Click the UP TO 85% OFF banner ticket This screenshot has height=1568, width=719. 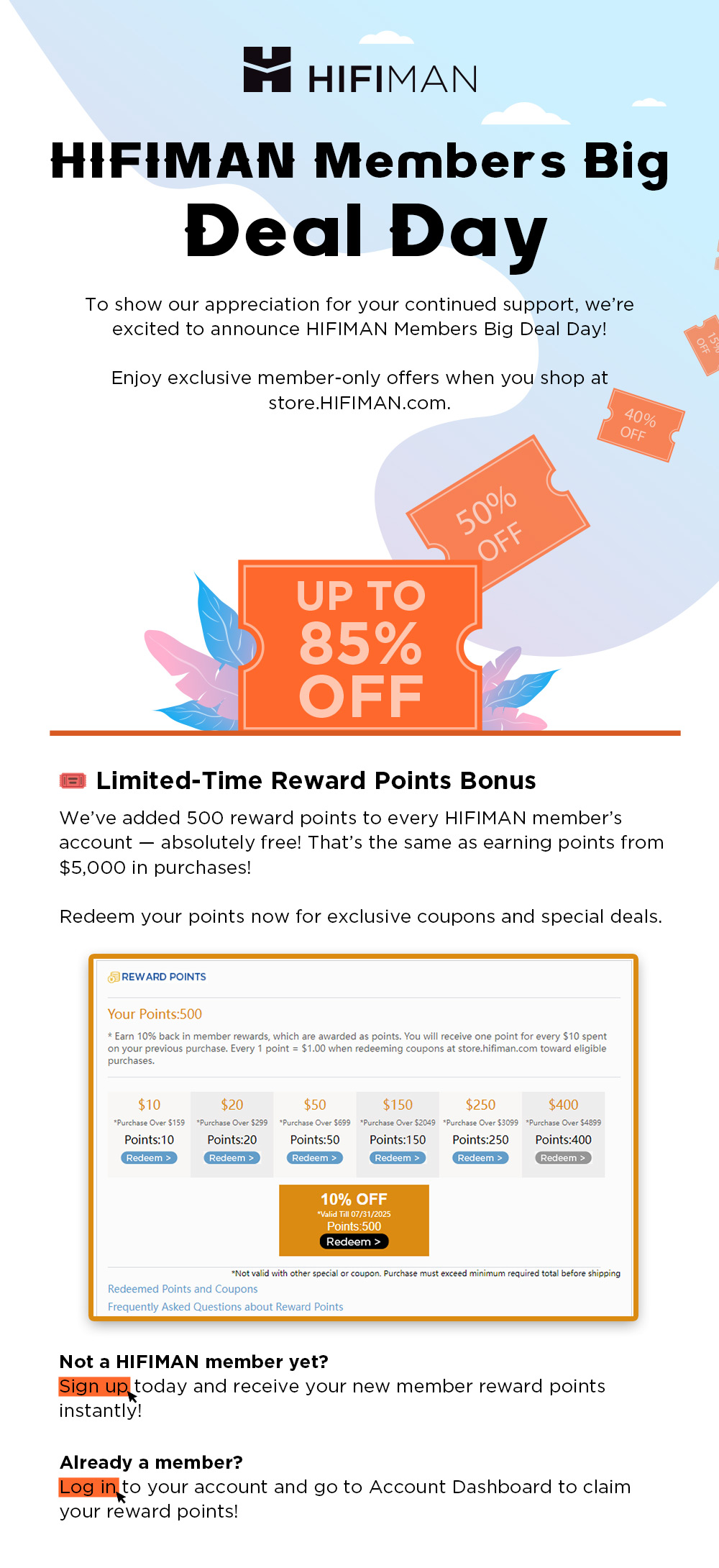coord(360,645)
